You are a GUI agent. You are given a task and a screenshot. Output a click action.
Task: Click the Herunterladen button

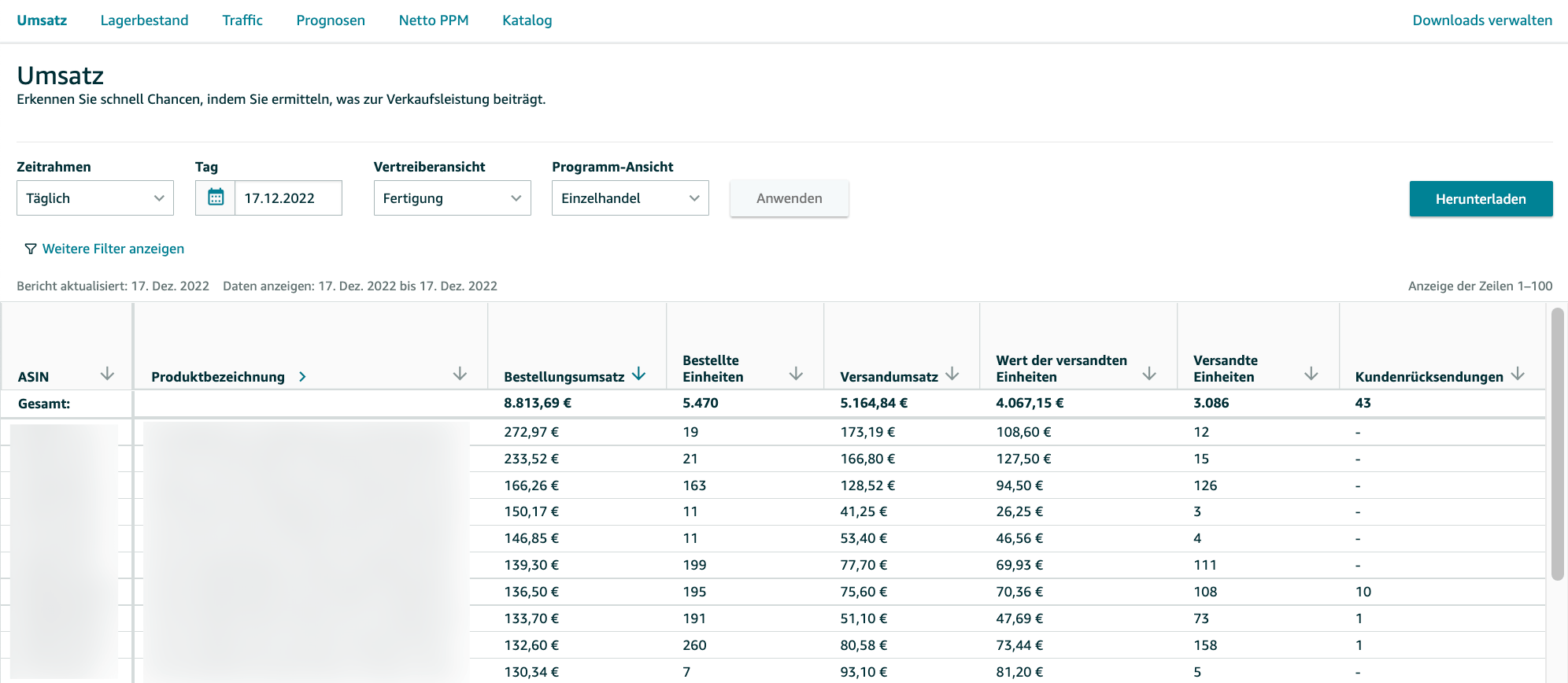point(1481,199)
